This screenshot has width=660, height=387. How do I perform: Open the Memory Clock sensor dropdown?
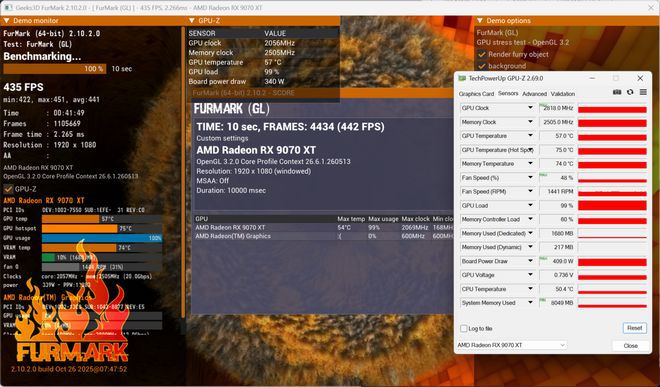click(530, 122)
